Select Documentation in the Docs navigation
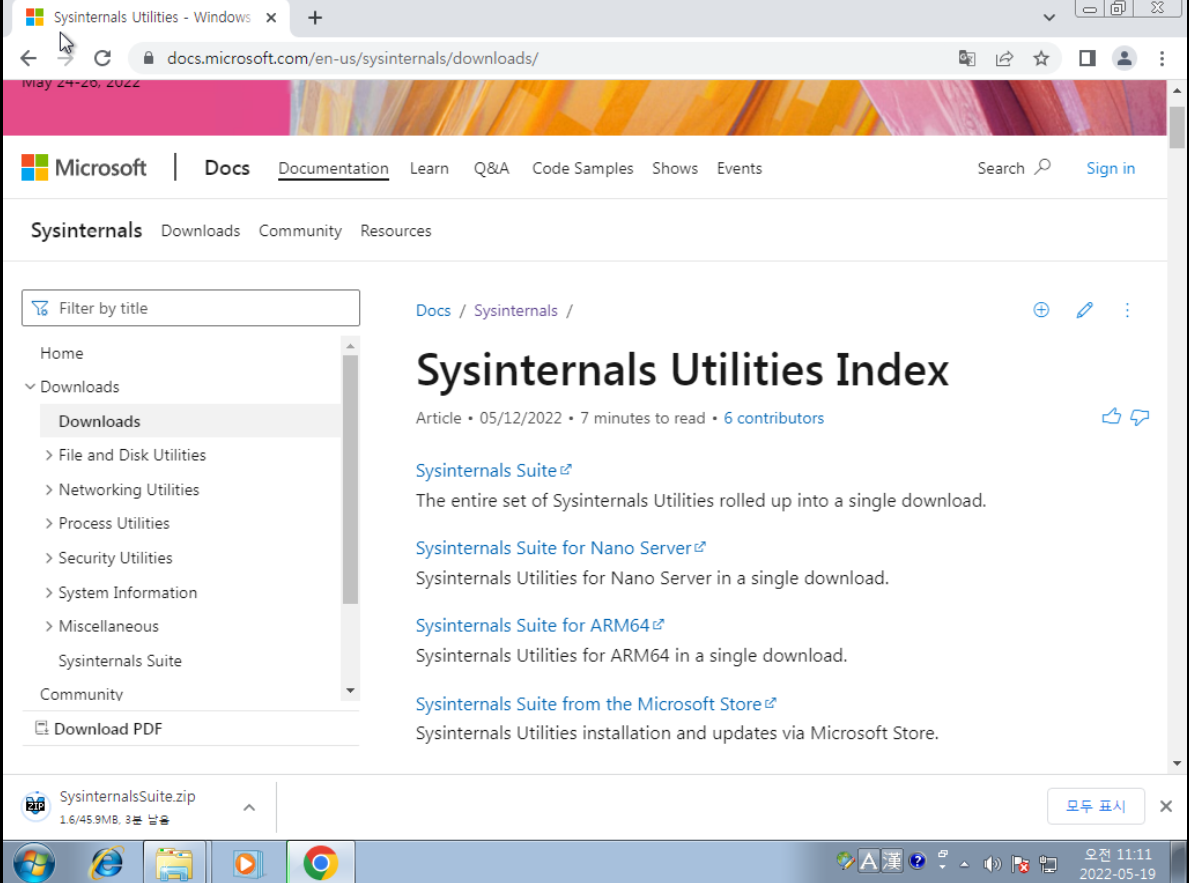1189x883 pixels. click(333, 168)
